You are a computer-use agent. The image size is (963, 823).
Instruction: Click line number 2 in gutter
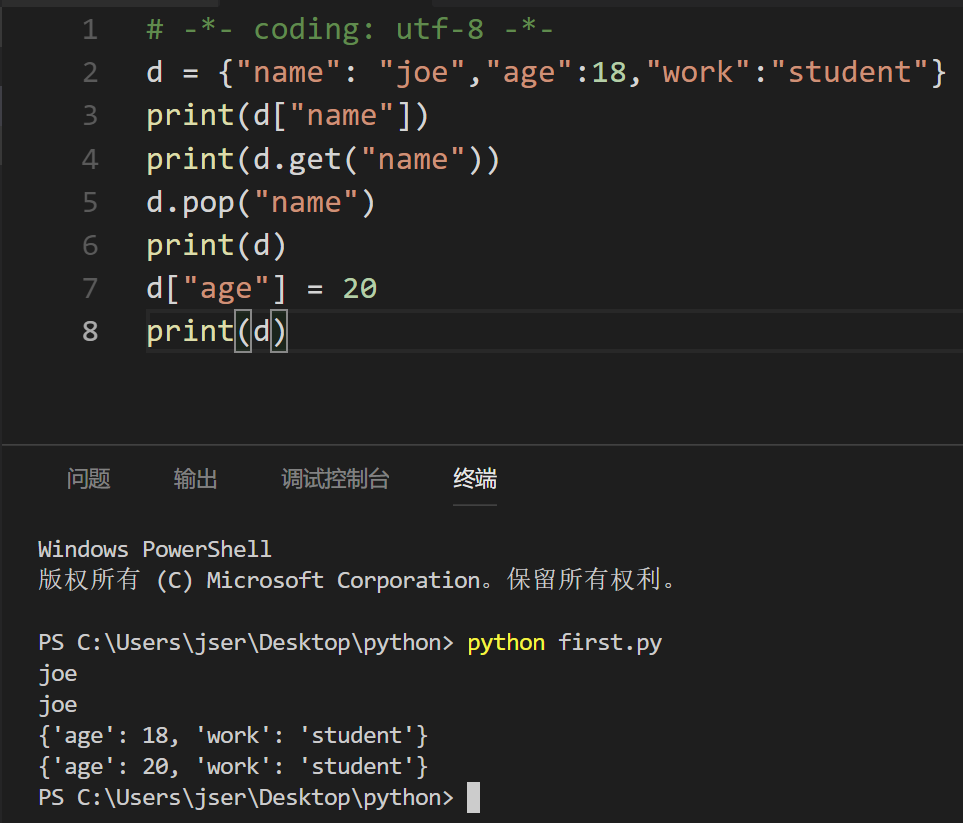pyautogui.click(x=90, y=72)
